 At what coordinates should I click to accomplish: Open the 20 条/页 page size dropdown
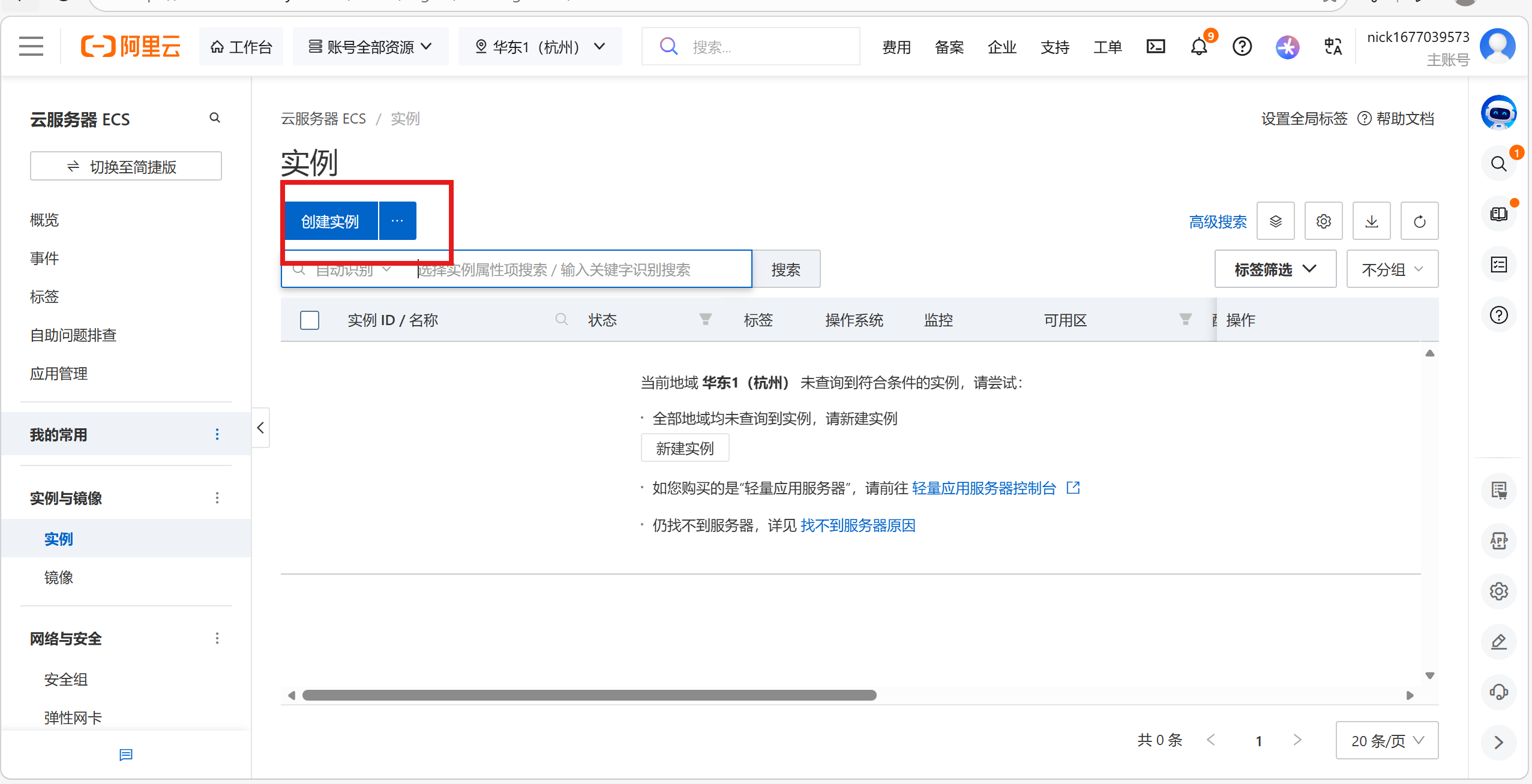point(1387,741)
